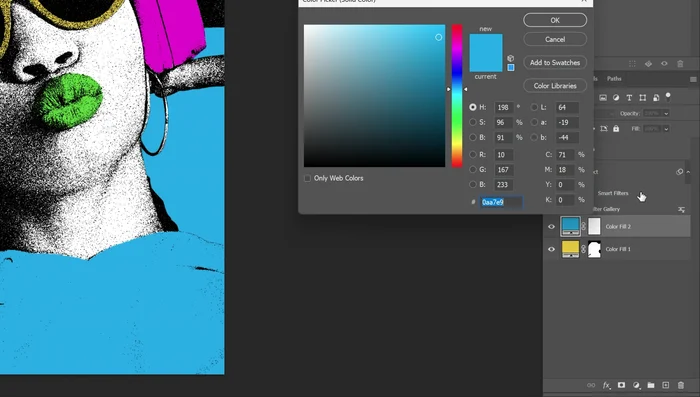Screen dimensions: 700x397
Task: Click the small web-safe color swatch
Action: [x=511, y=67]
